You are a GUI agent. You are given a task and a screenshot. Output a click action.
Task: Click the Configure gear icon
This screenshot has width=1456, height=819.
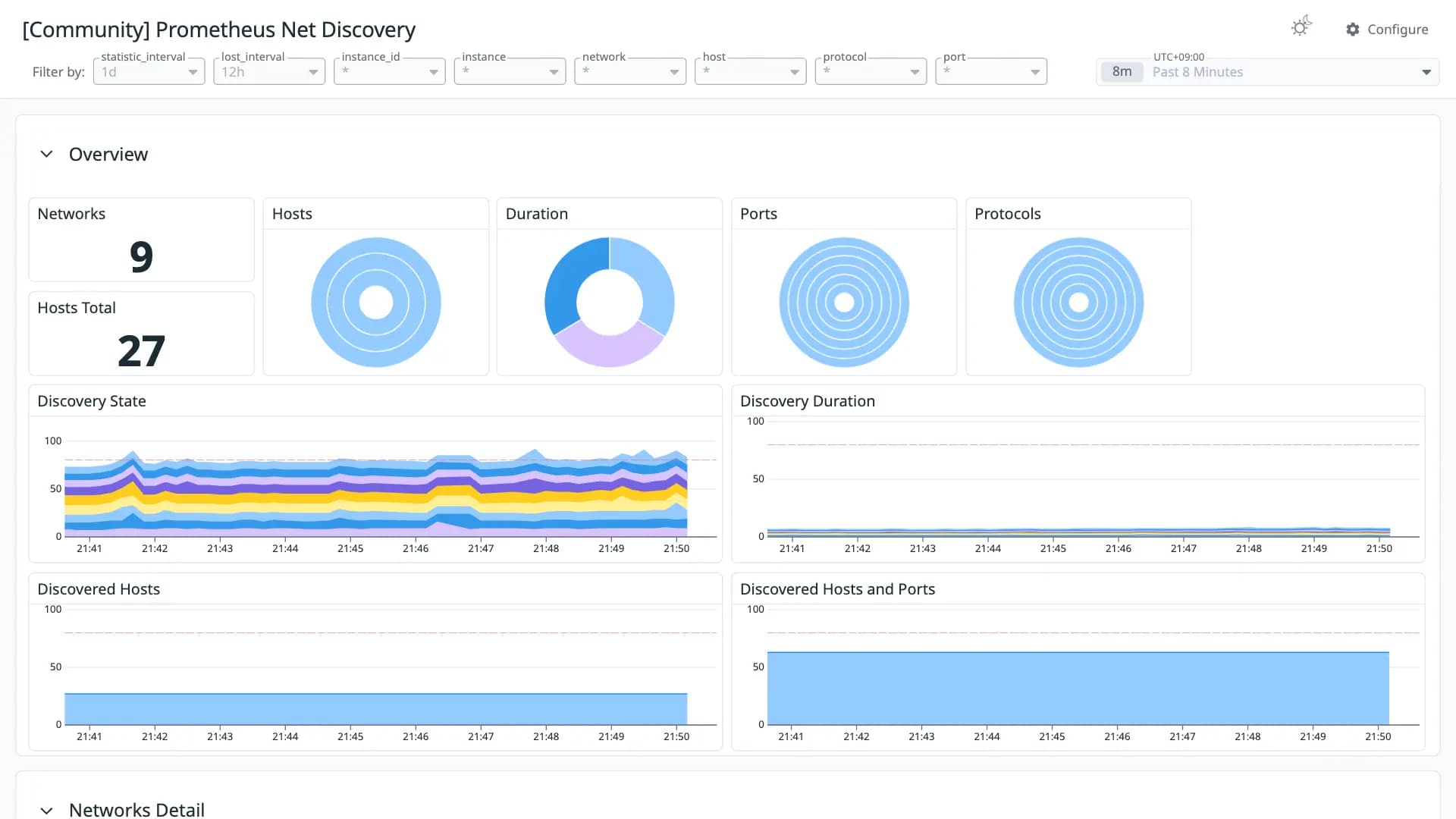coord(1352,29)
